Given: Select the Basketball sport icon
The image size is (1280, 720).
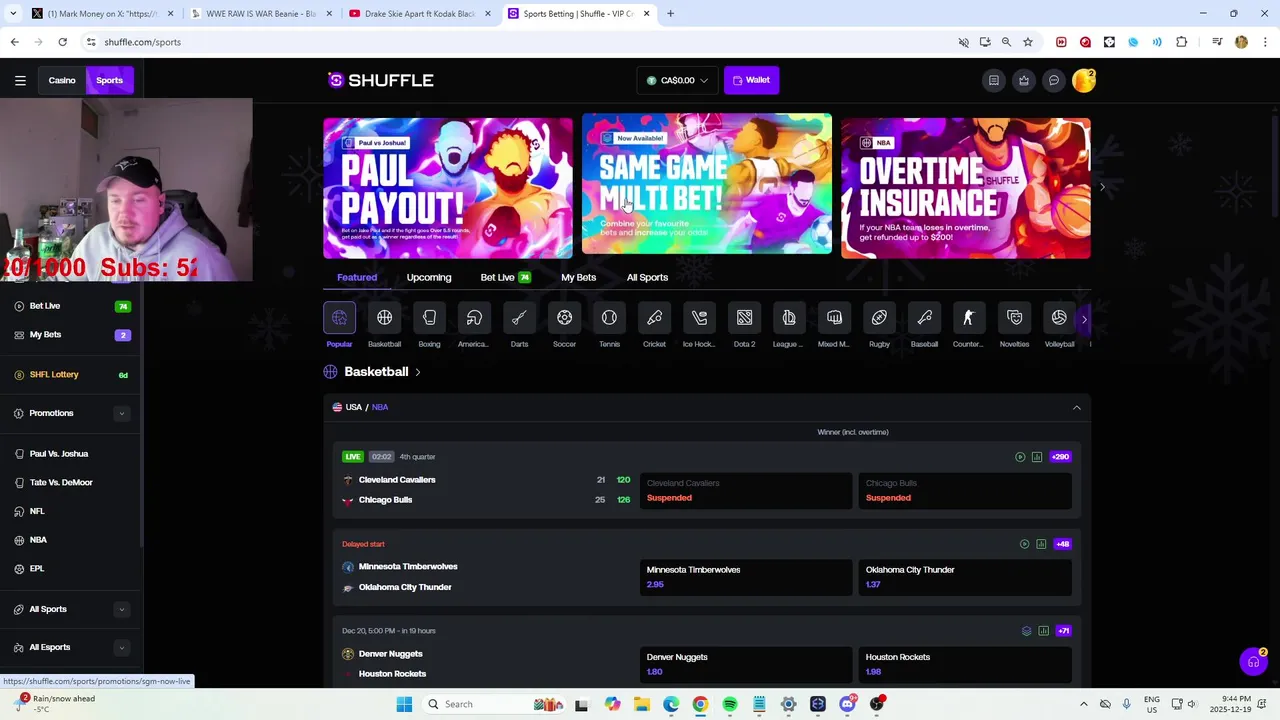Looking at the screenshot, I should coord(384,318).
